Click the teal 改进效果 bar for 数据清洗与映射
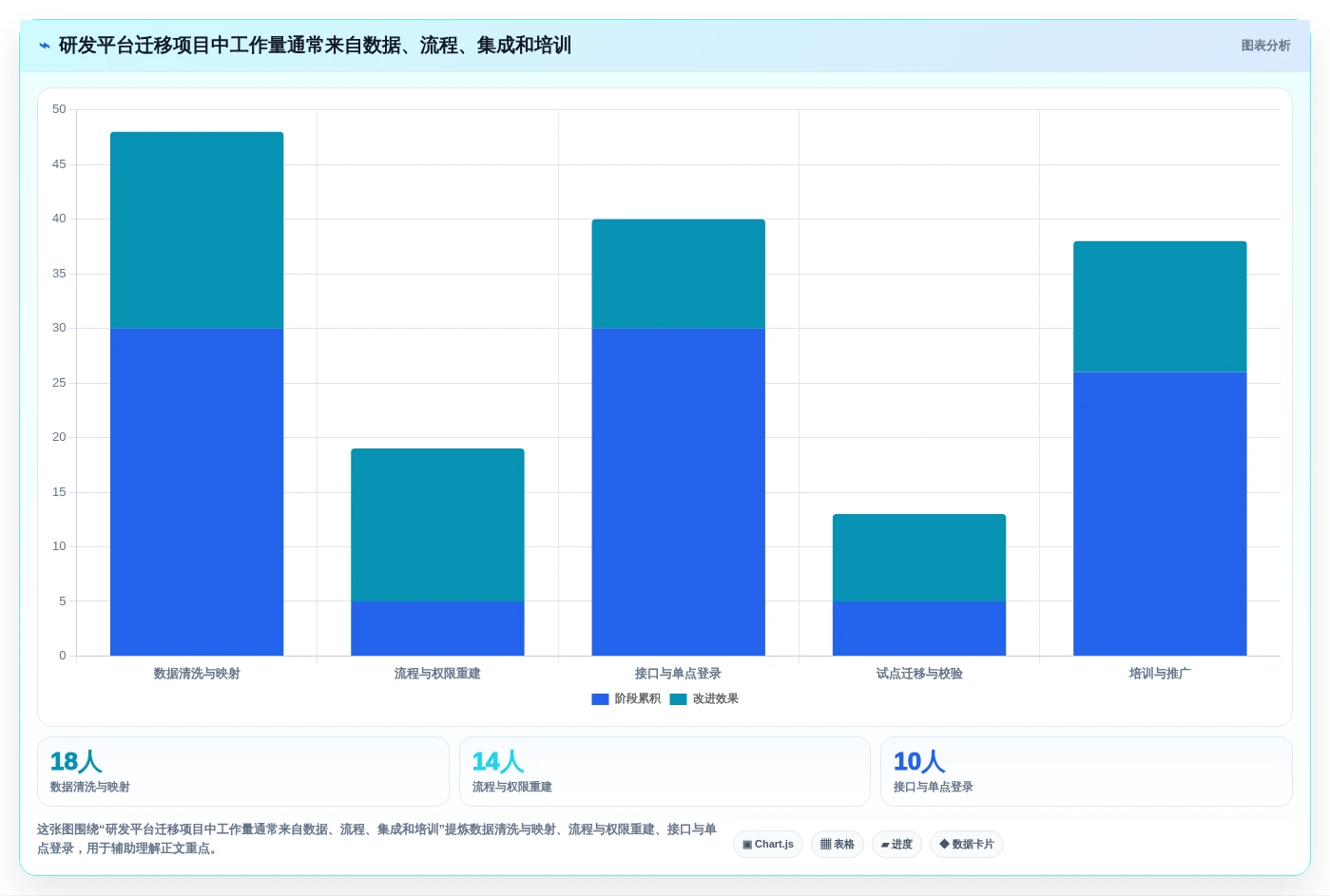This screenshot has height=896, width=1330. coord(197,230)
